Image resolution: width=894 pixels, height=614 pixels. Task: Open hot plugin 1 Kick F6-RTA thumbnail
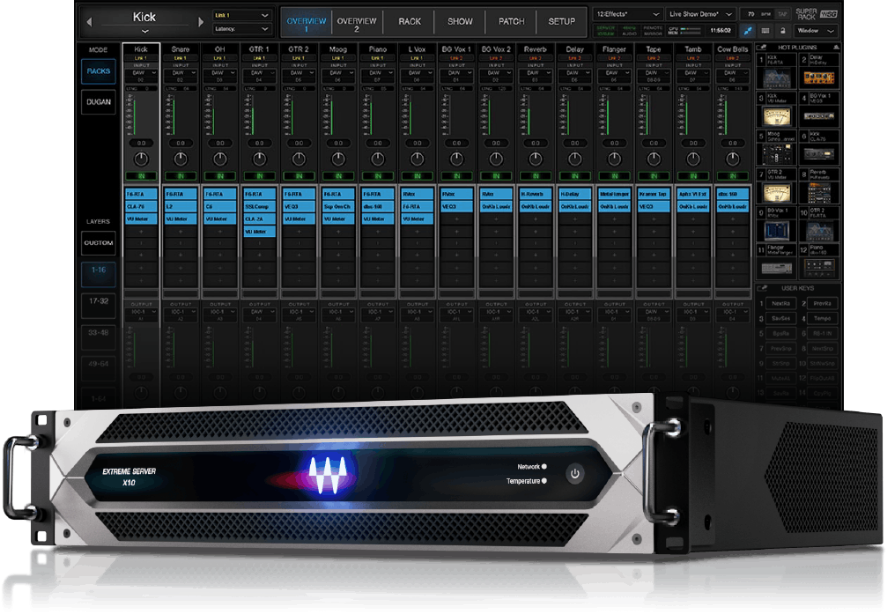click(777, 79)
